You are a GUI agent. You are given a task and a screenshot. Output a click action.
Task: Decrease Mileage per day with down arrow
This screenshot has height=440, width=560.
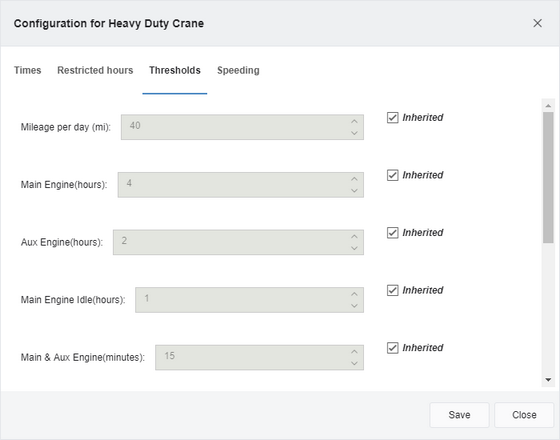click(x=354, y=133)
